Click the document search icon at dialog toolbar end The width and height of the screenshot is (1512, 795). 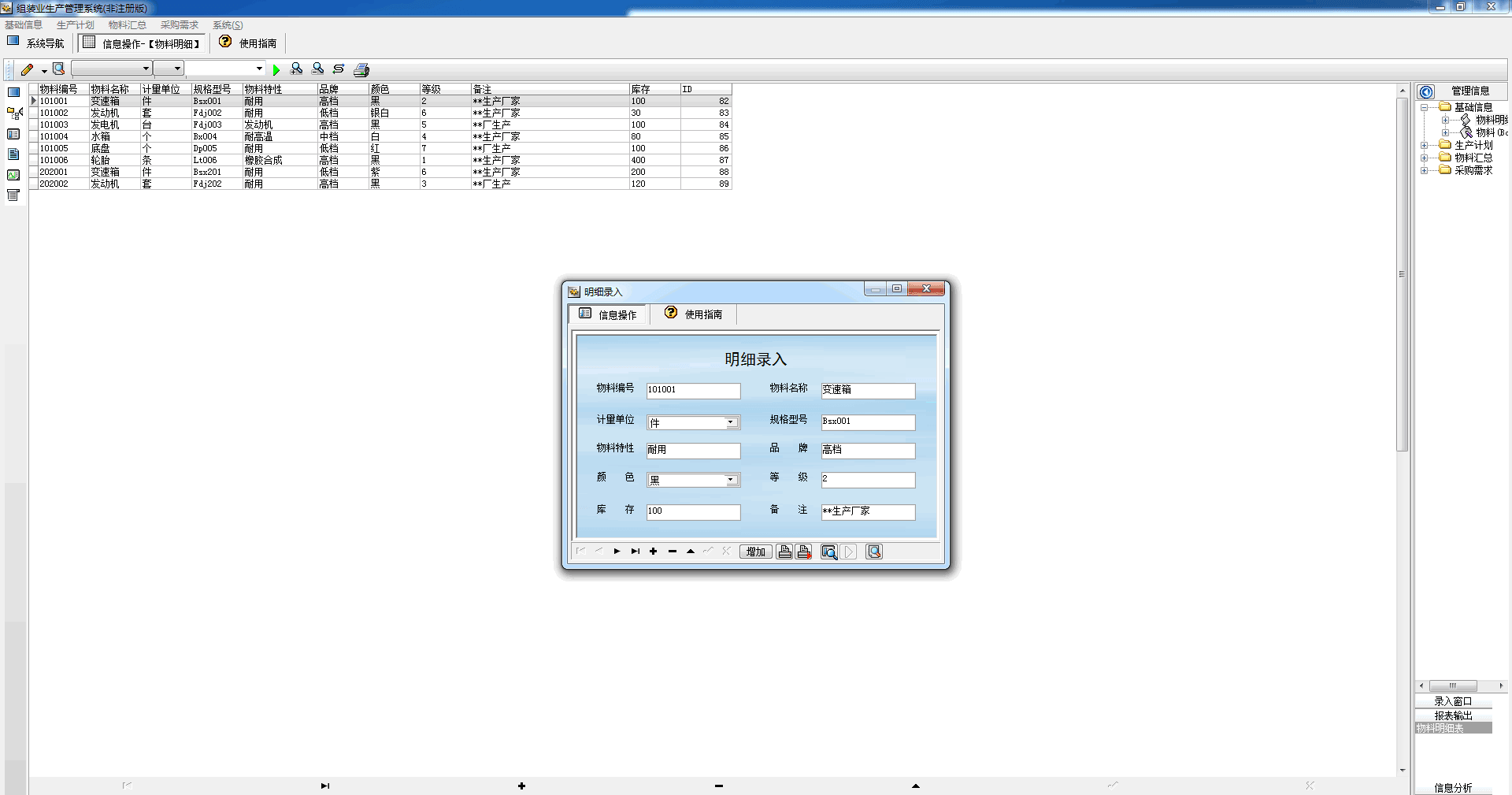click(x=874, y=552)
